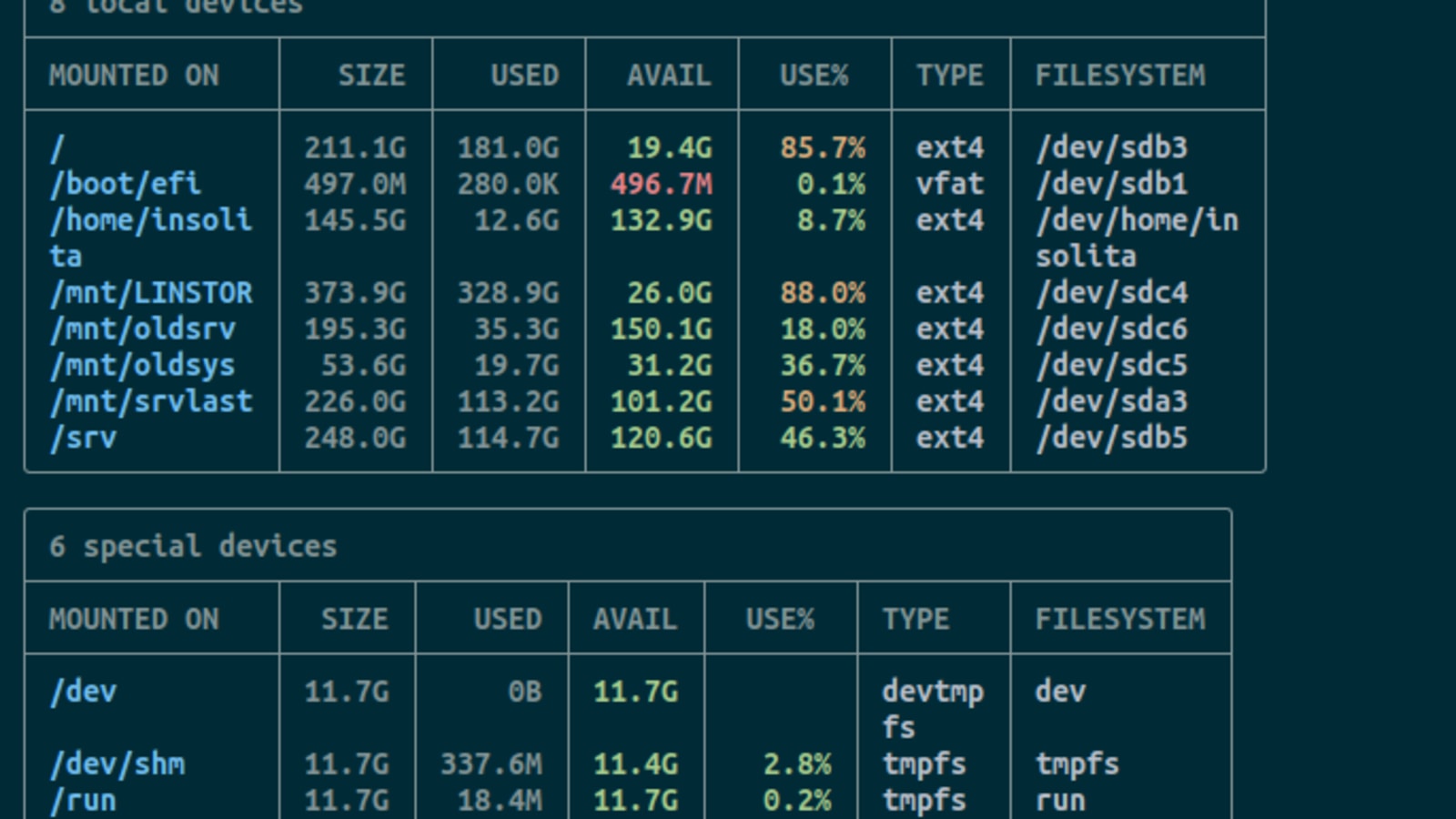
Task: Click the FILESYSTEM header in local devices table
Action: [1120, 75]
